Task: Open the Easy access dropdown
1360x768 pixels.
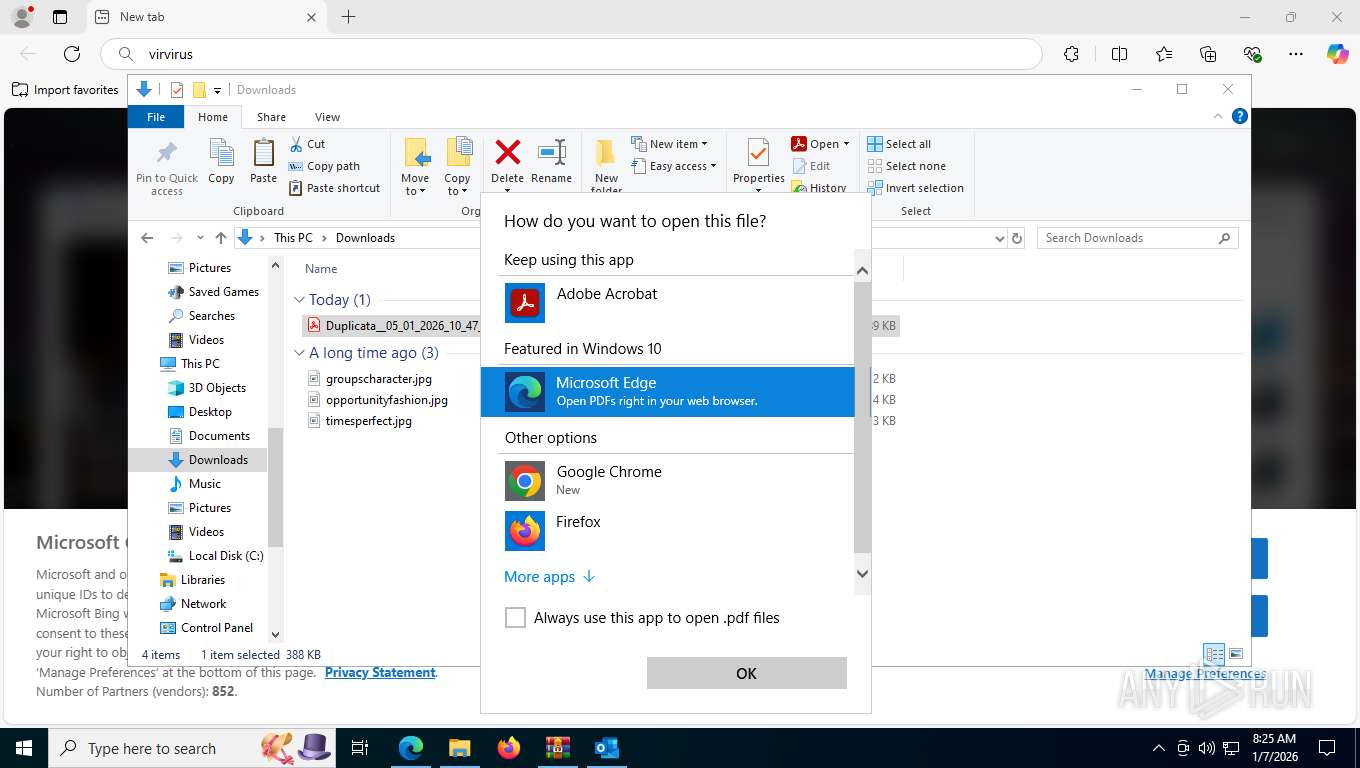Action: pos(674,166)
